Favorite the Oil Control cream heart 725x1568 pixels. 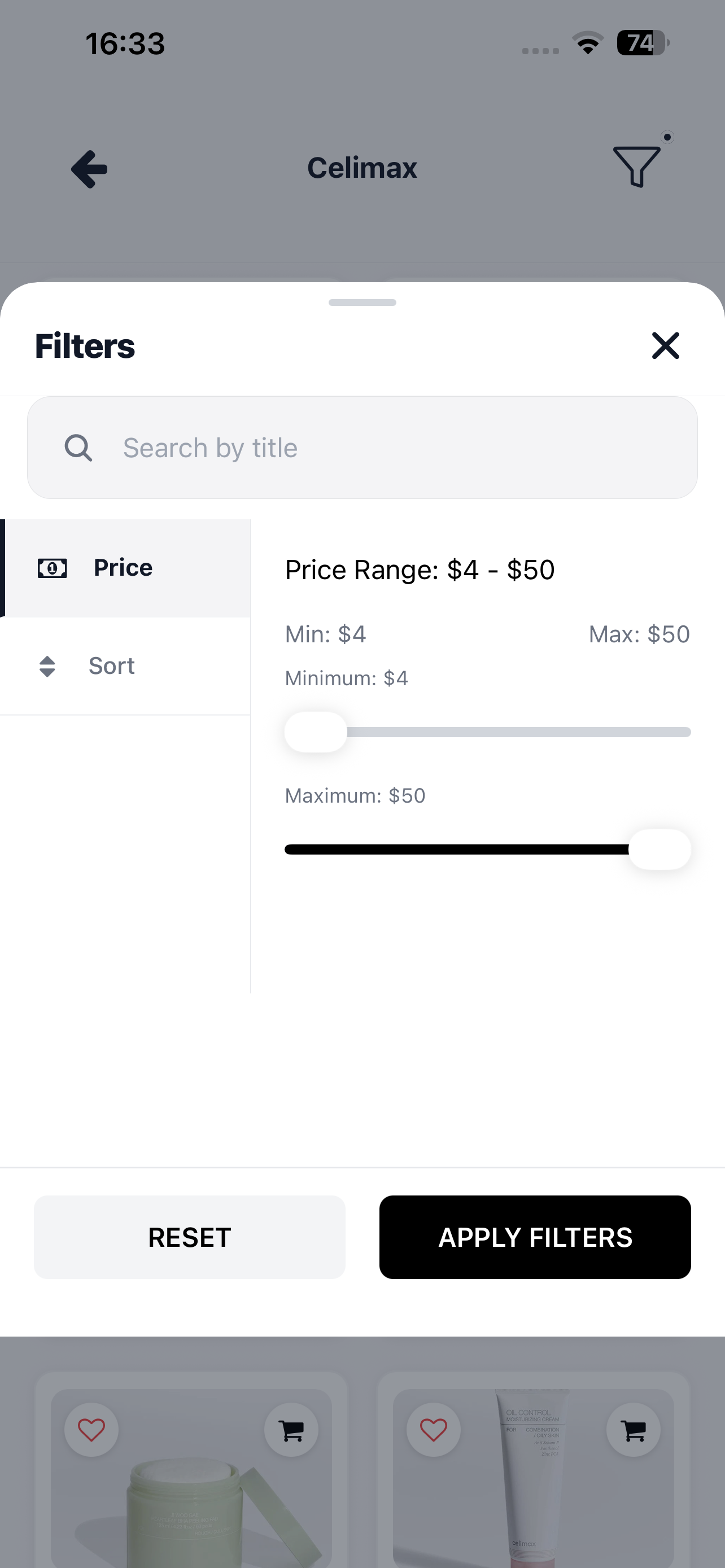pos(434,1429)
